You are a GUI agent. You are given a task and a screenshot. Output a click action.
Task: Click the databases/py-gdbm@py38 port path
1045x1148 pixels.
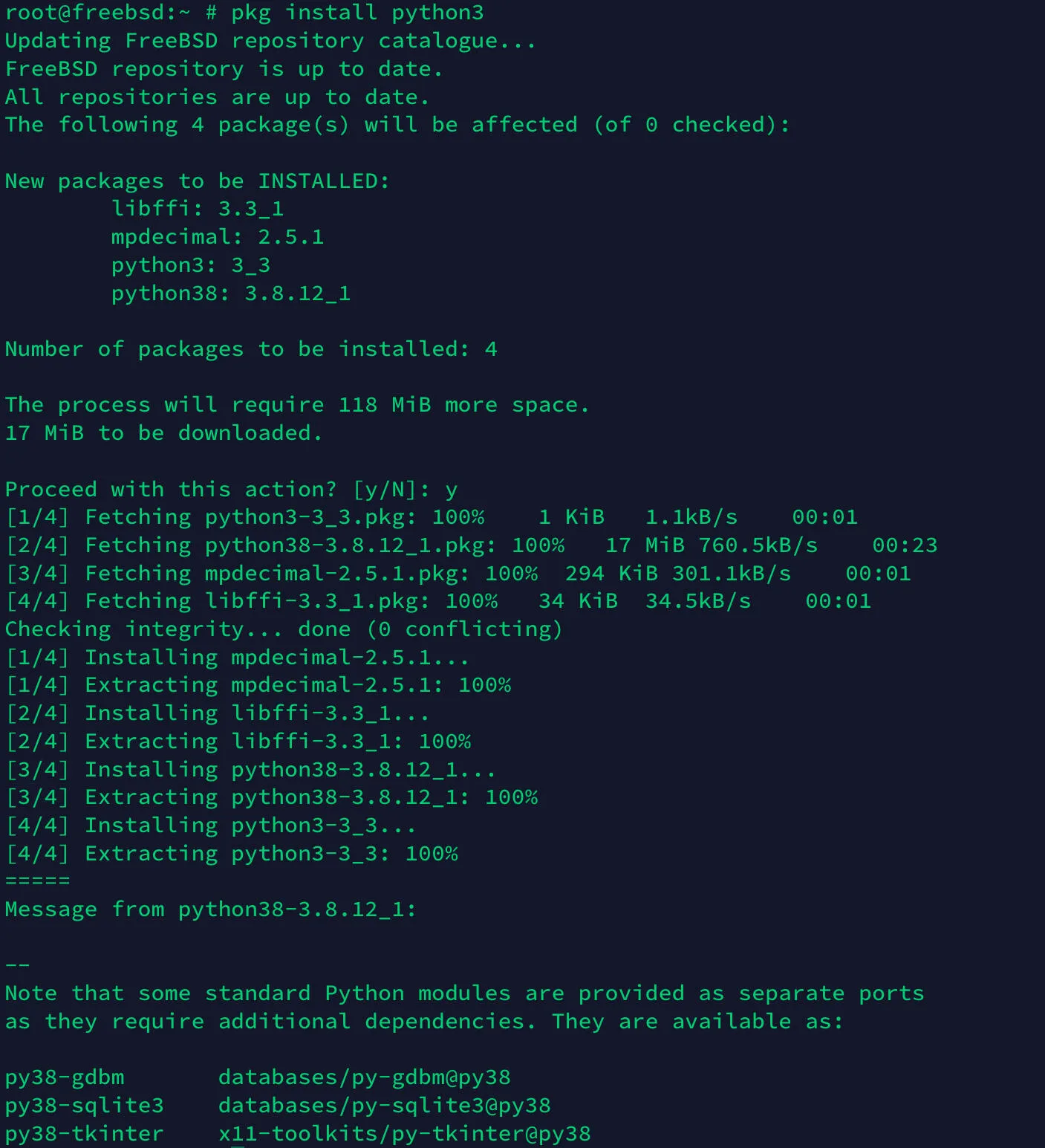365,1077
